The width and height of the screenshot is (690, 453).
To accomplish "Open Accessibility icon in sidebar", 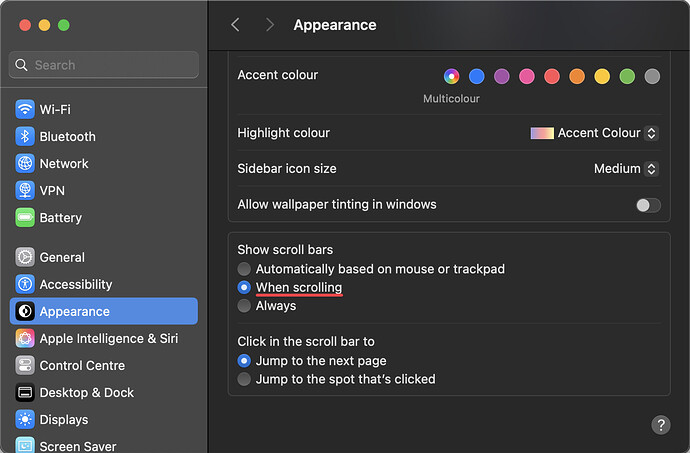I will tap(25, 284).
